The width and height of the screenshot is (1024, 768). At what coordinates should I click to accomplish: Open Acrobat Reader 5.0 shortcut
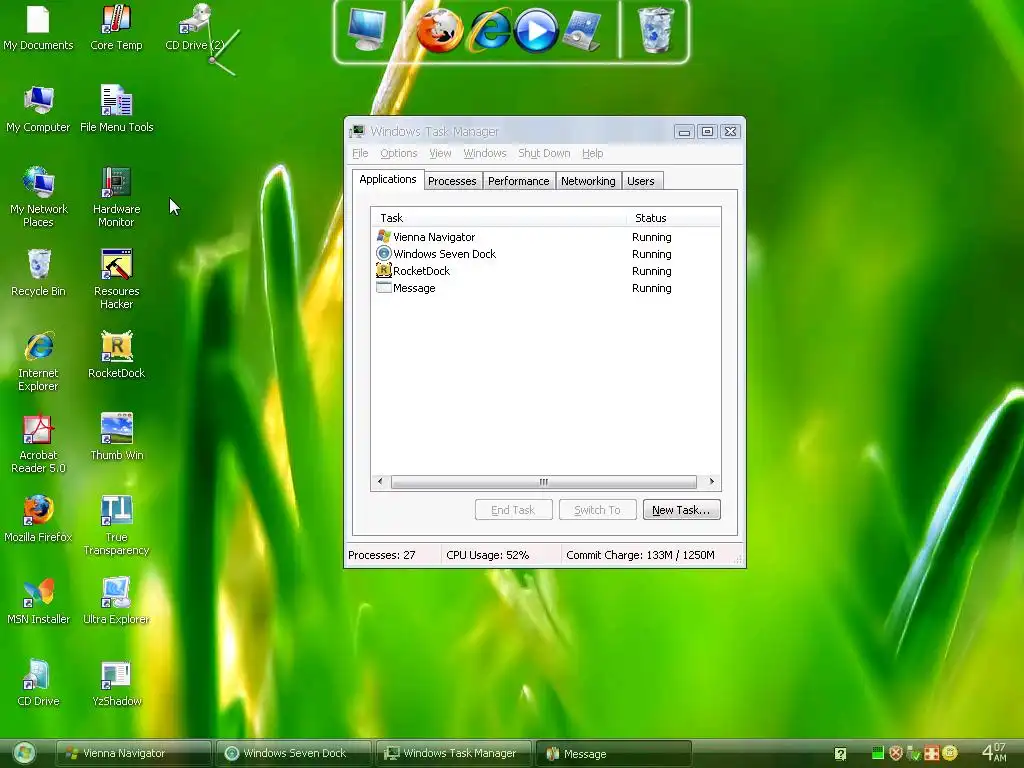[x=38, y=444]
